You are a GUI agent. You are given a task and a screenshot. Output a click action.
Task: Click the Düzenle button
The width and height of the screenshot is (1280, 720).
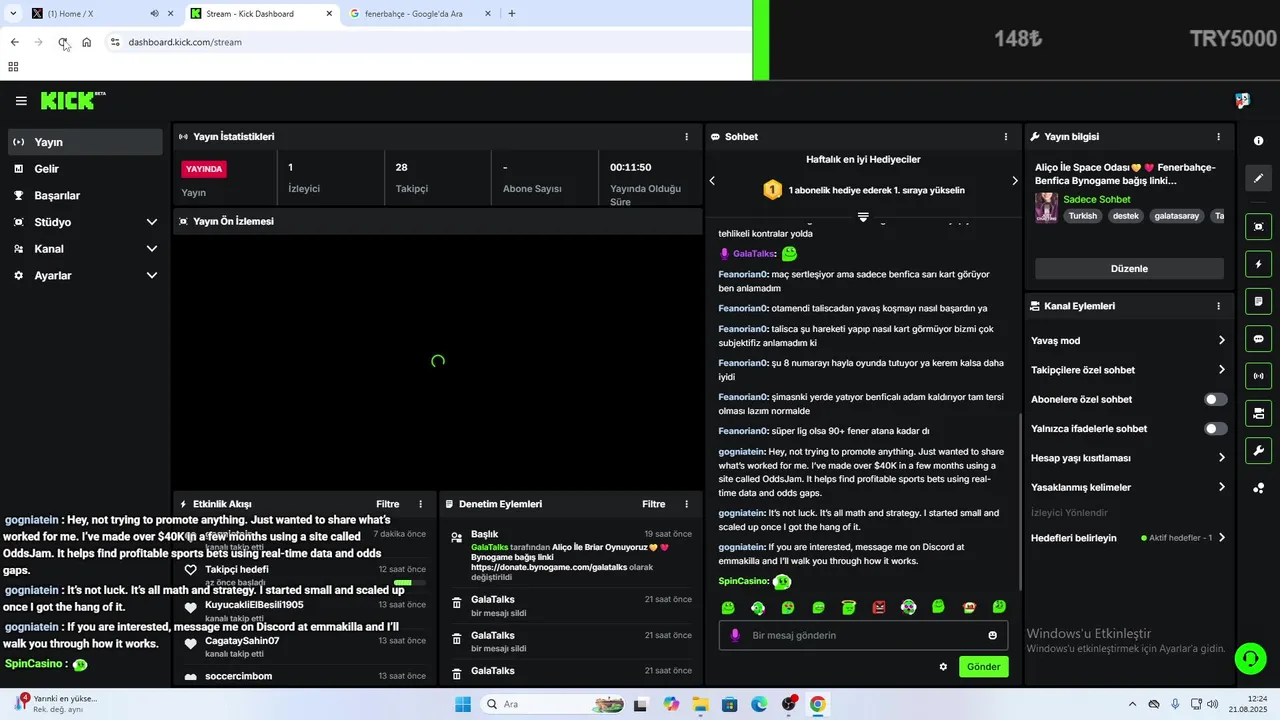(x=1129, y=268)
